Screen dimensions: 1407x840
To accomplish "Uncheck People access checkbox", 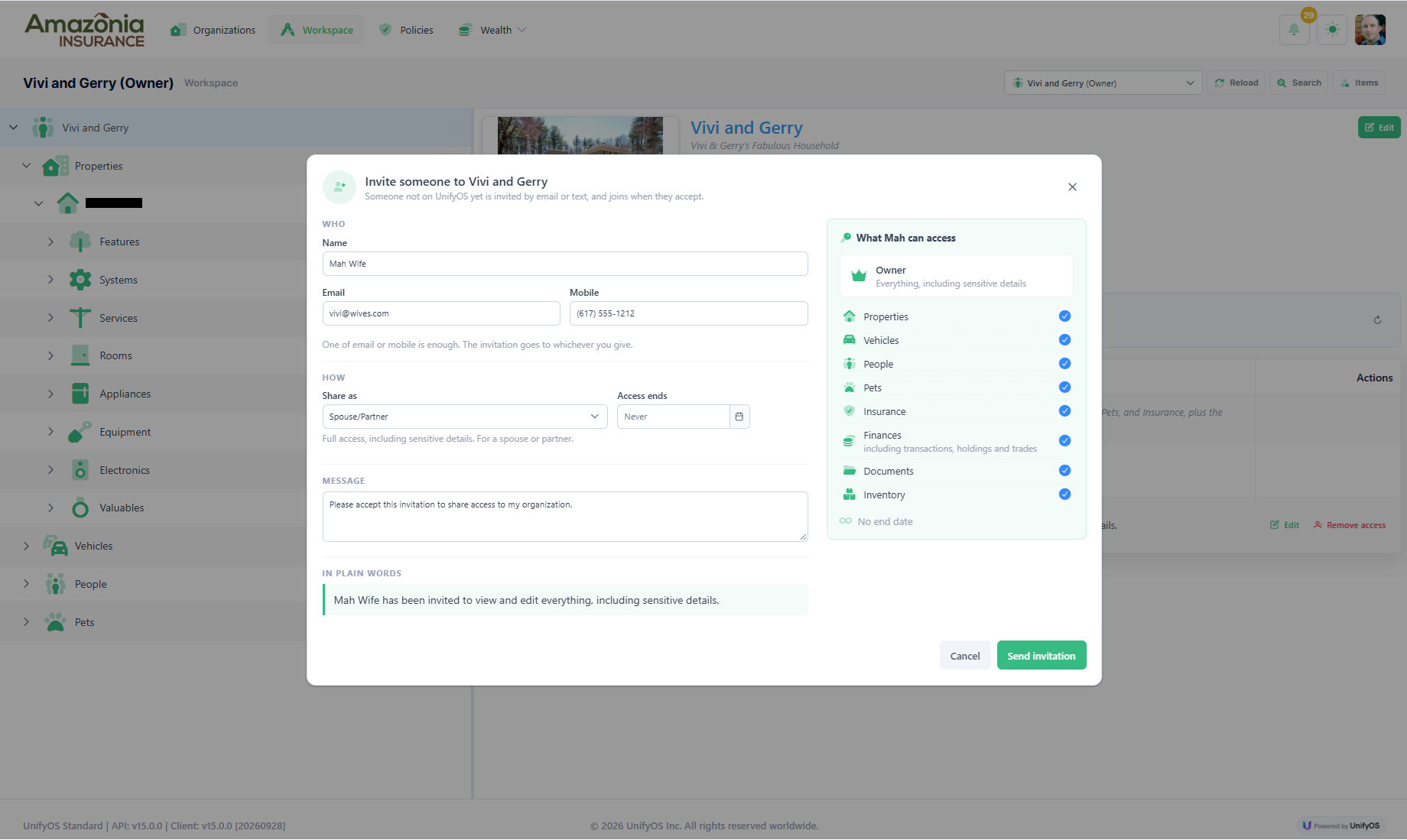I will point(1064,364).
